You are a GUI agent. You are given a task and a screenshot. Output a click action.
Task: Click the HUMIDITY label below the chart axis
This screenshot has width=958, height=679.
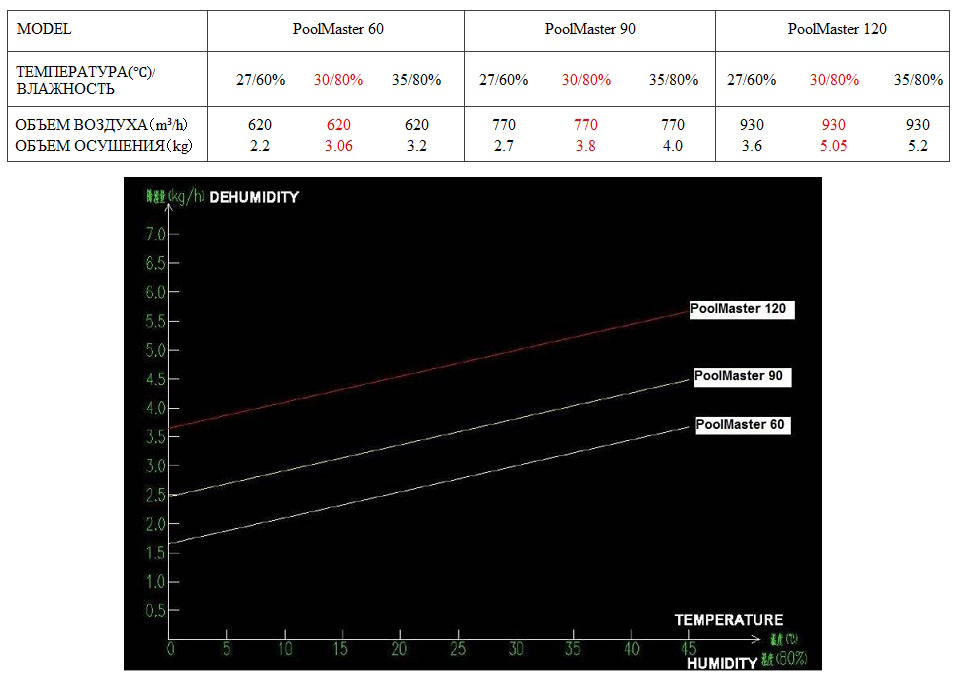coord(722,663)
